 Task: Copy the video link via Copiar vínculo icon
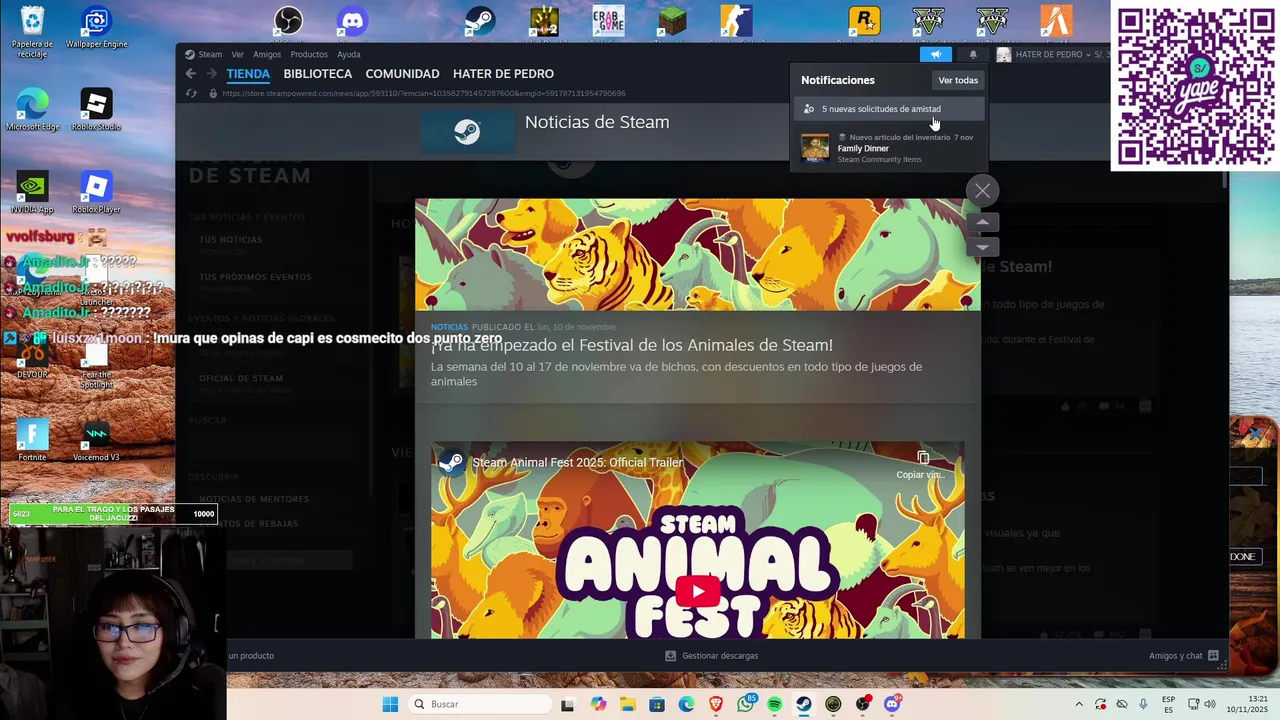[x=922, y=464]
